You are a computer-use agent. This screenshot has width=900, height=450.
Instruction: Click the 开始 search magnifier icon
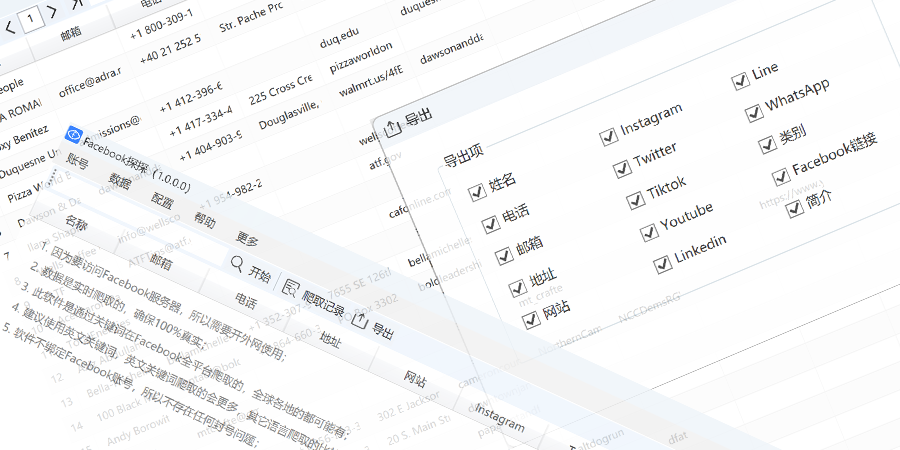237,264
